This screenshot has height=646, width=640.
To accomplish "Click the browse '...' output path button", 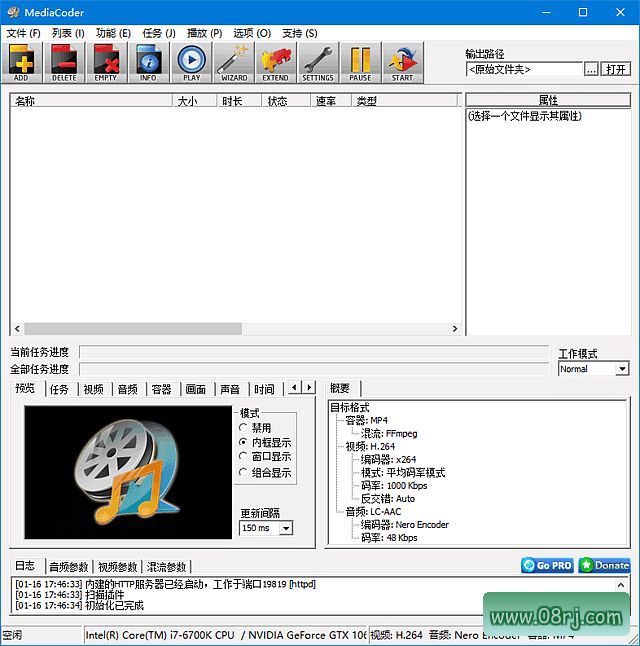I will pos(591,69).
